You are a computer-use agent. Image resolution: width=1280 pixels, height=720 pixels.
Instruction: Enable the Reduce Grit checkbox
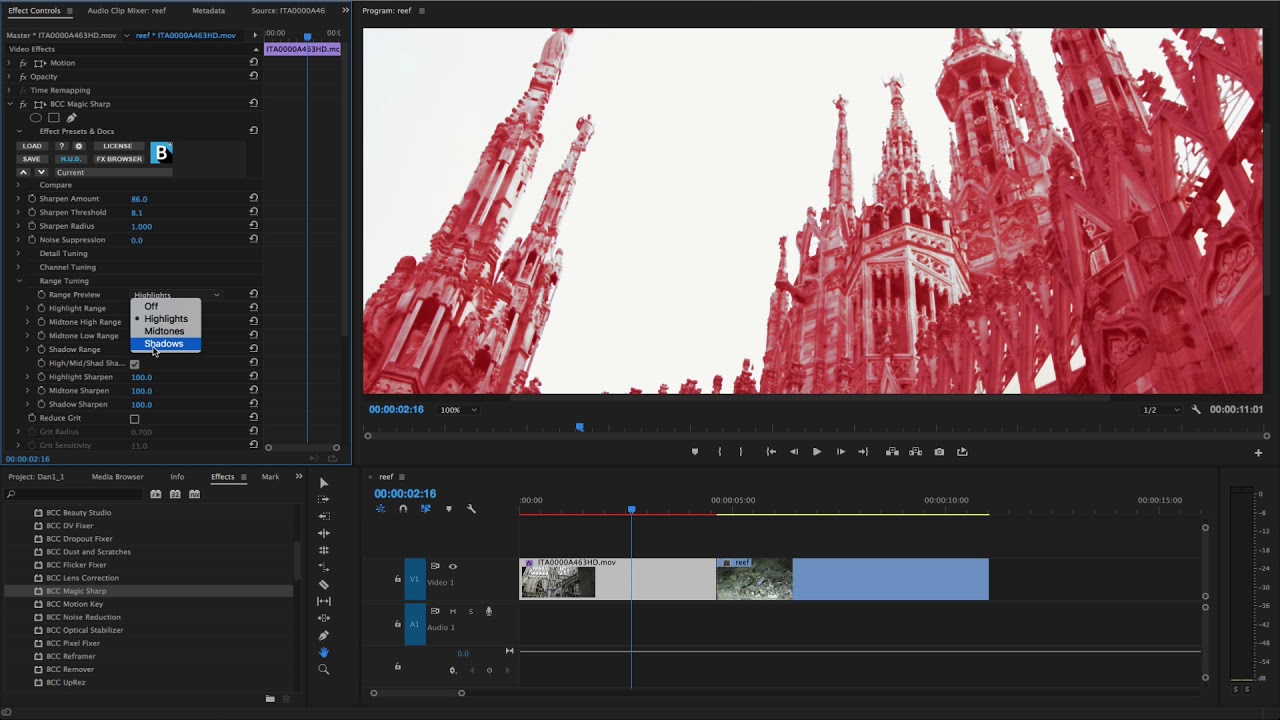pyautogui.click(x=134, y=419)
